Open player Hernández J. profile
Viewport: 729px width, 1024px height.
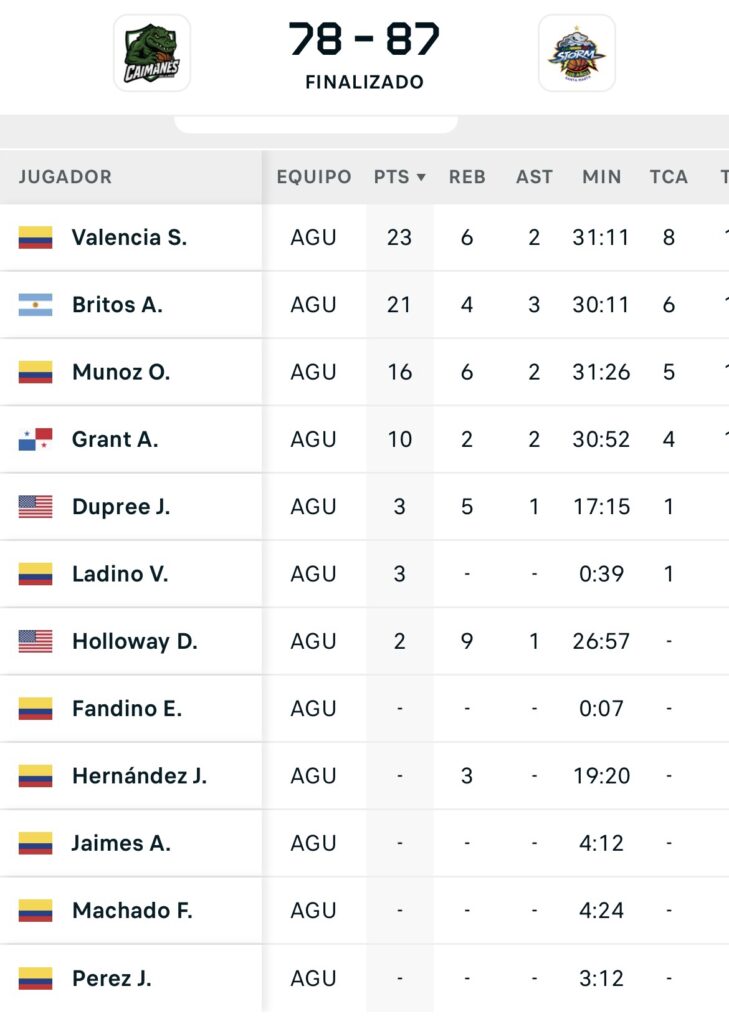[139, 776]
